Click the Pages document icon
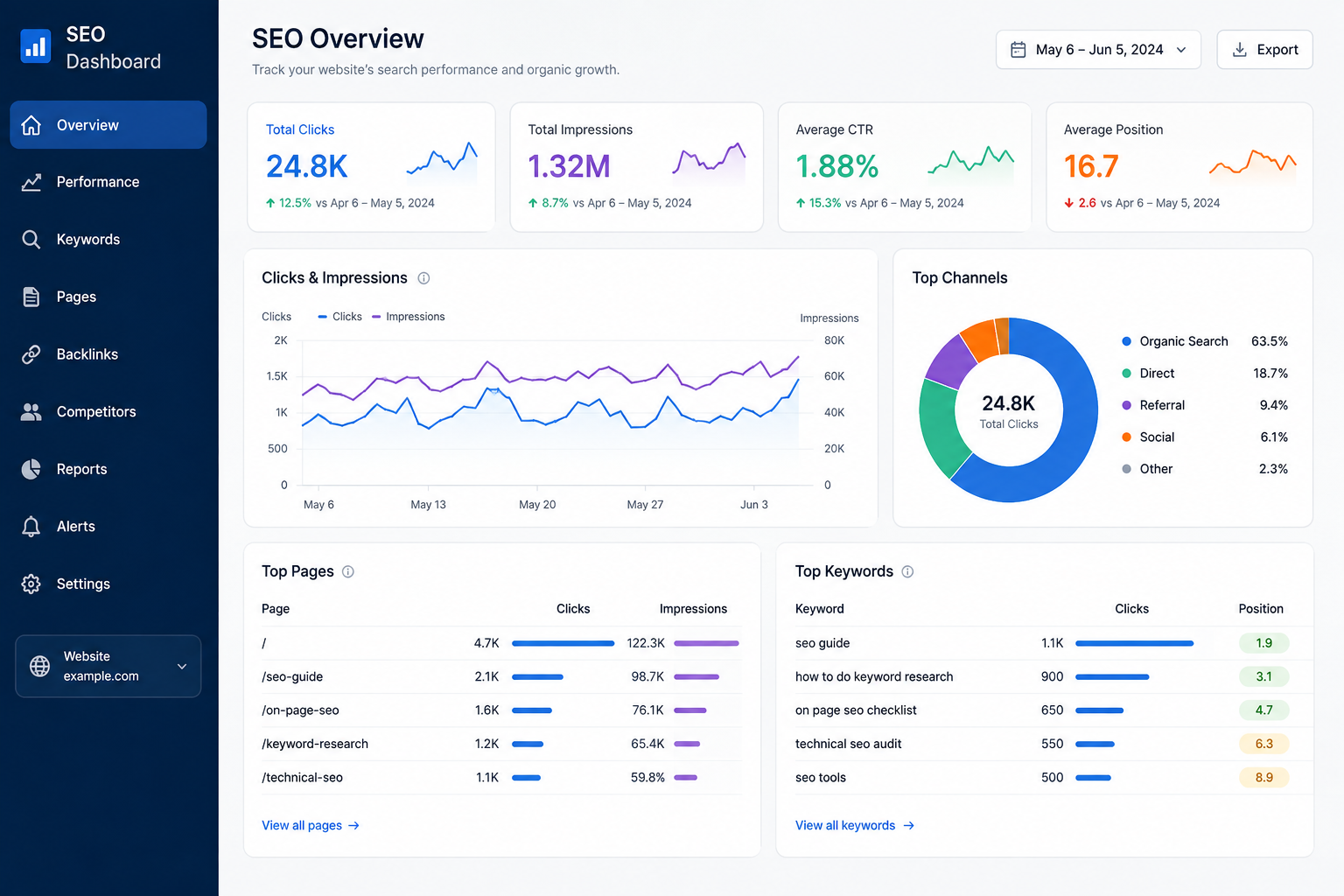Image resolution: width=1344 pixels, height=896 pixels. coord(31,297)
